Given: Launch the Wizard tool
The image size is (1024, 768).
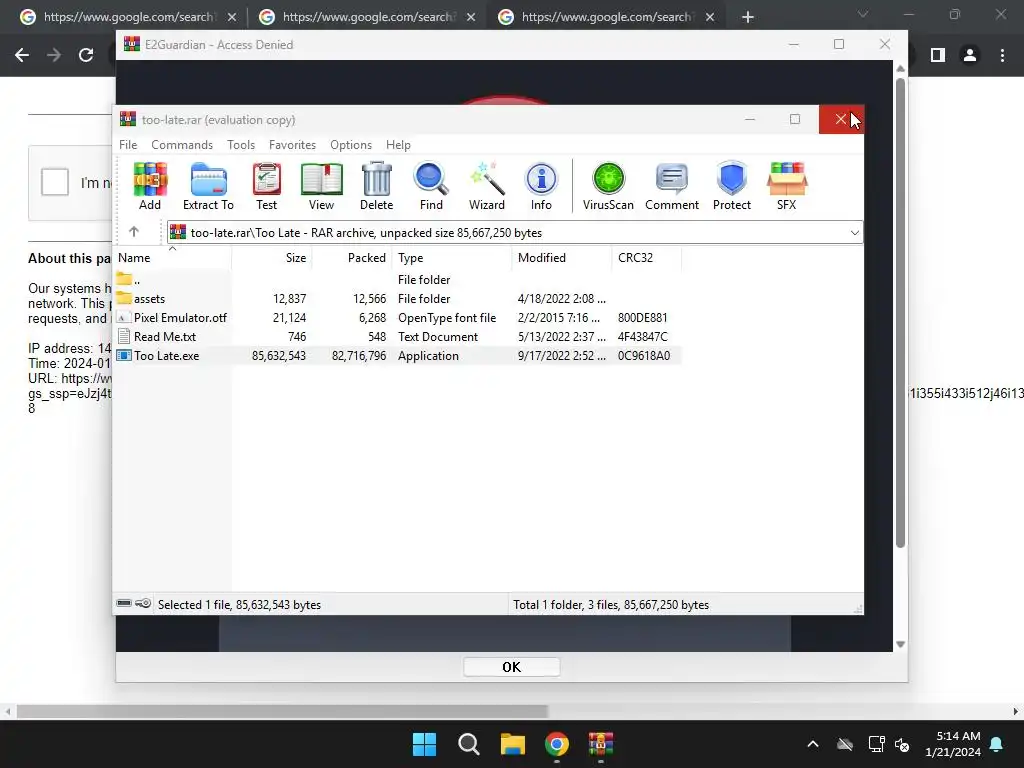Looking at the screenshot, I should point(487,186).
